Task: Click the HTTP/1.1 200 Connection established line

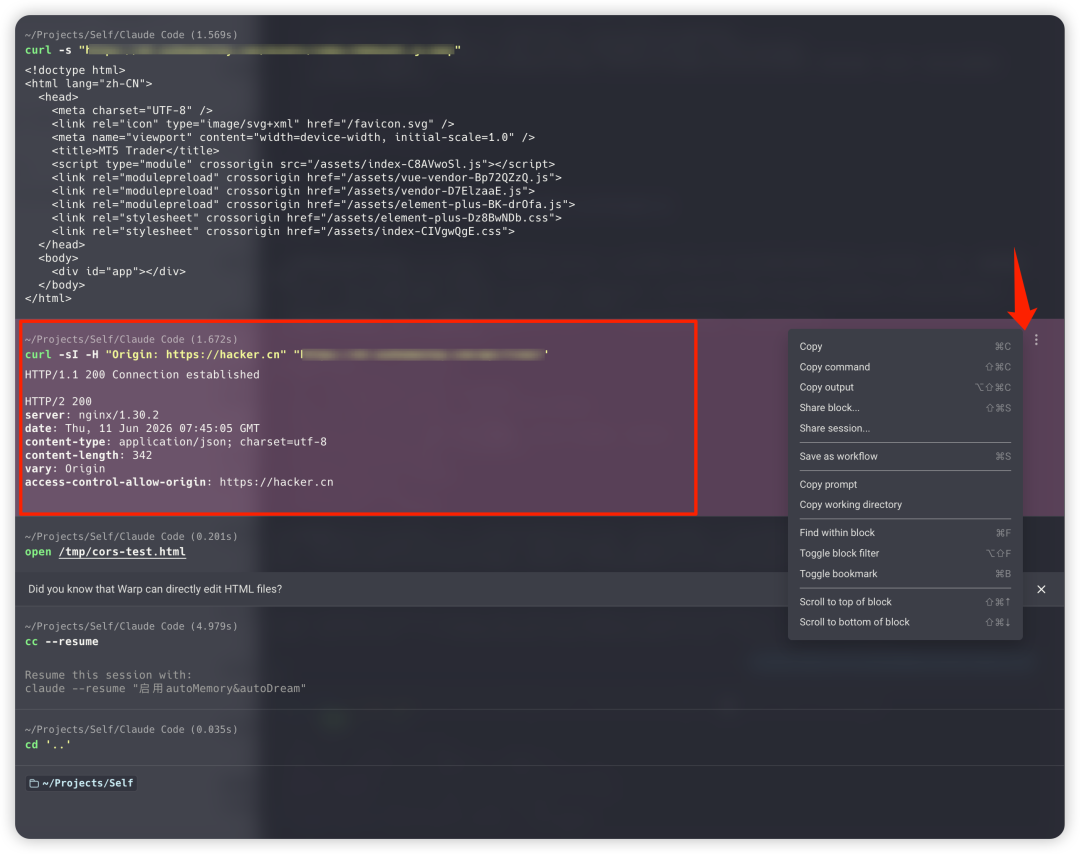Action: pyautogui.click(x=142, y=375)
